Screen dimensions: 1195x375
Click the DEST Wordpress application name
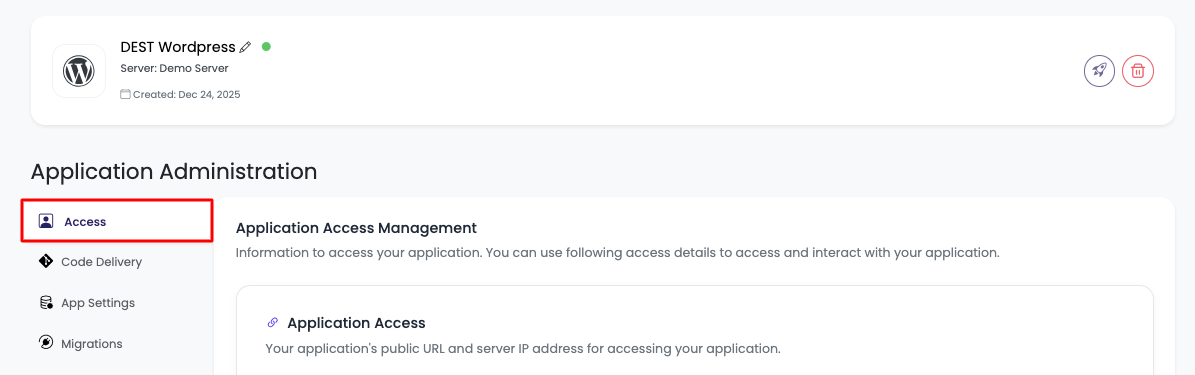(x=178, y=47)
